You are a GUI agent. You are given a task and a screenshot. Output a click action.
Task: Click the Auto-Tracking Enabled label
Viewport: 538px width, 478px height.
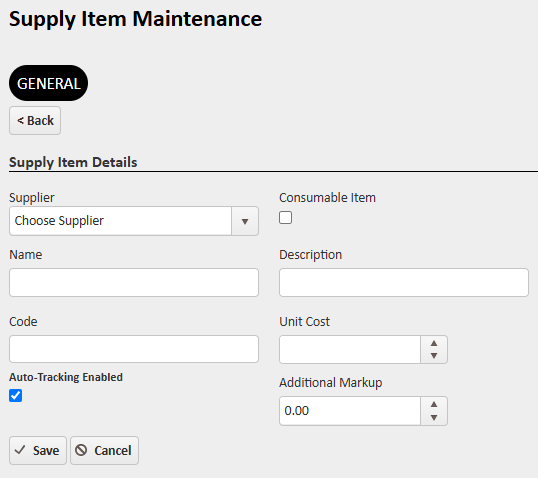pos(66,377)
